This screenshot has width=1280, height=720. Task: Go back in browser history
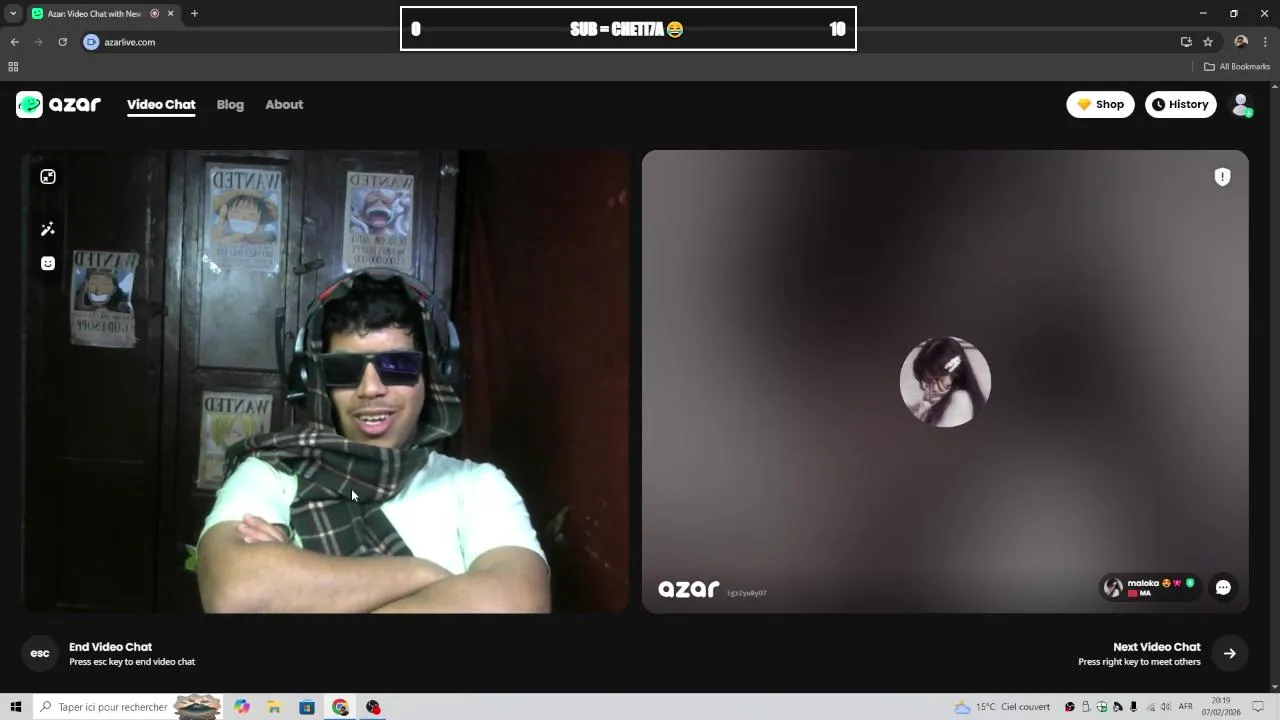(x=14, y=42)
